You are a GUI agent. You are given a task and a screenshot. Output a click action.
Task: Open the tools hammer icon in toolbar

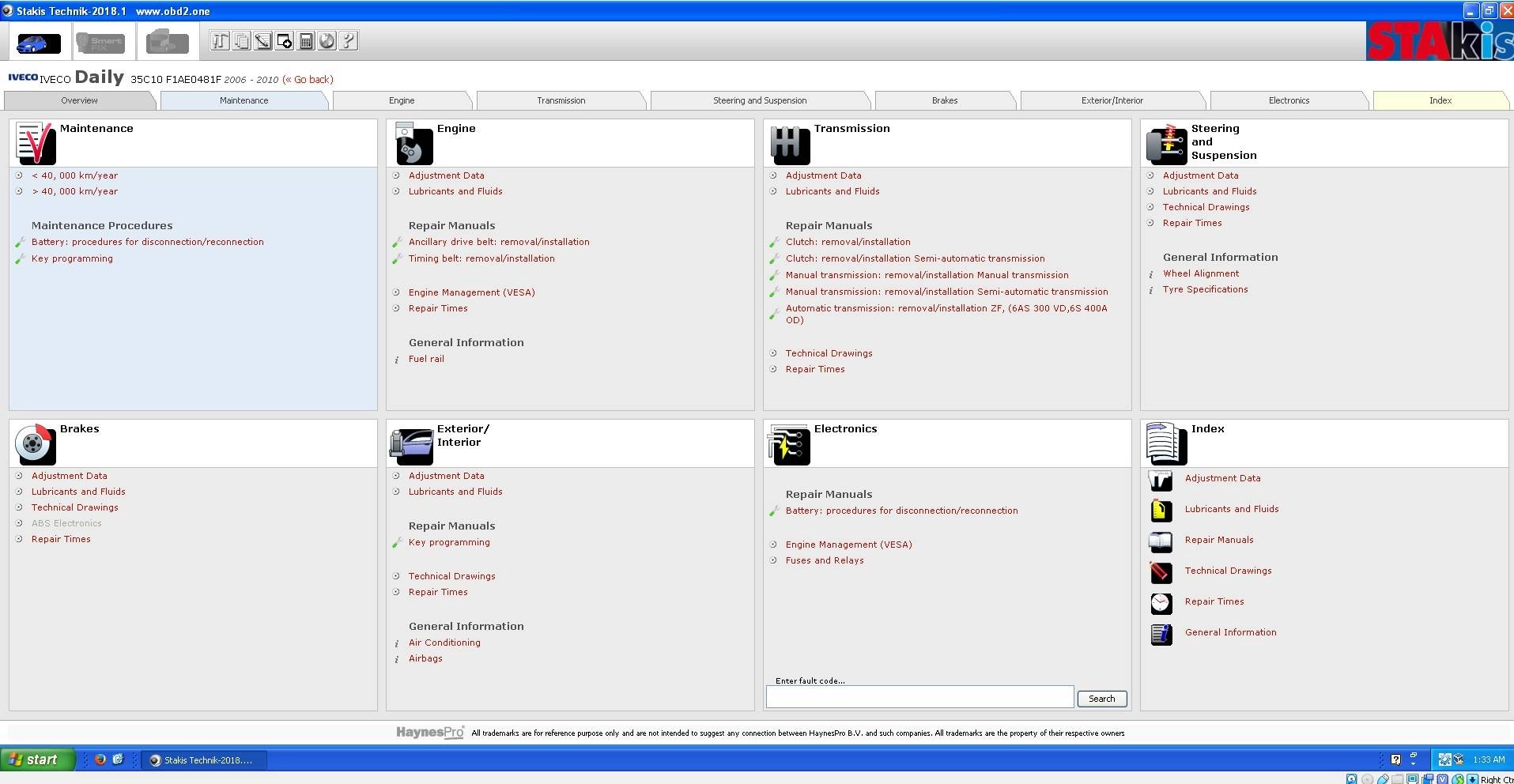tap(220, 41)
